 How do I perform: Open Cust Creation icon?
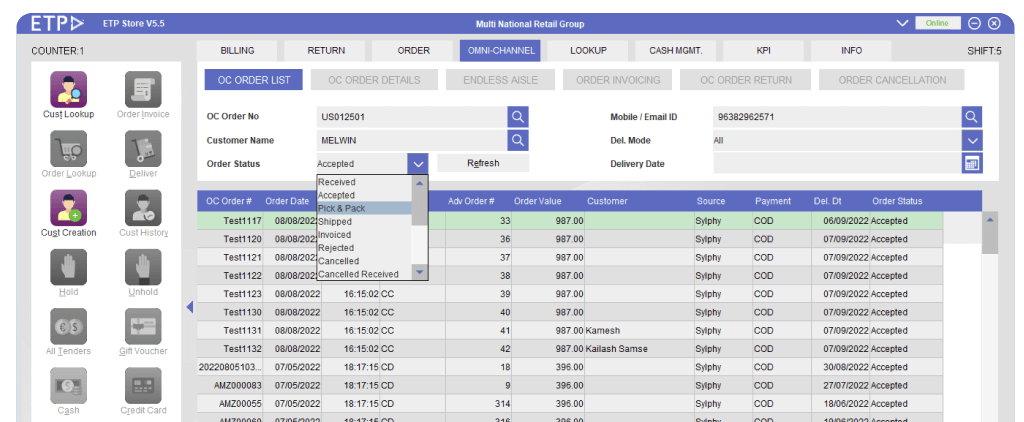(69, 208)
